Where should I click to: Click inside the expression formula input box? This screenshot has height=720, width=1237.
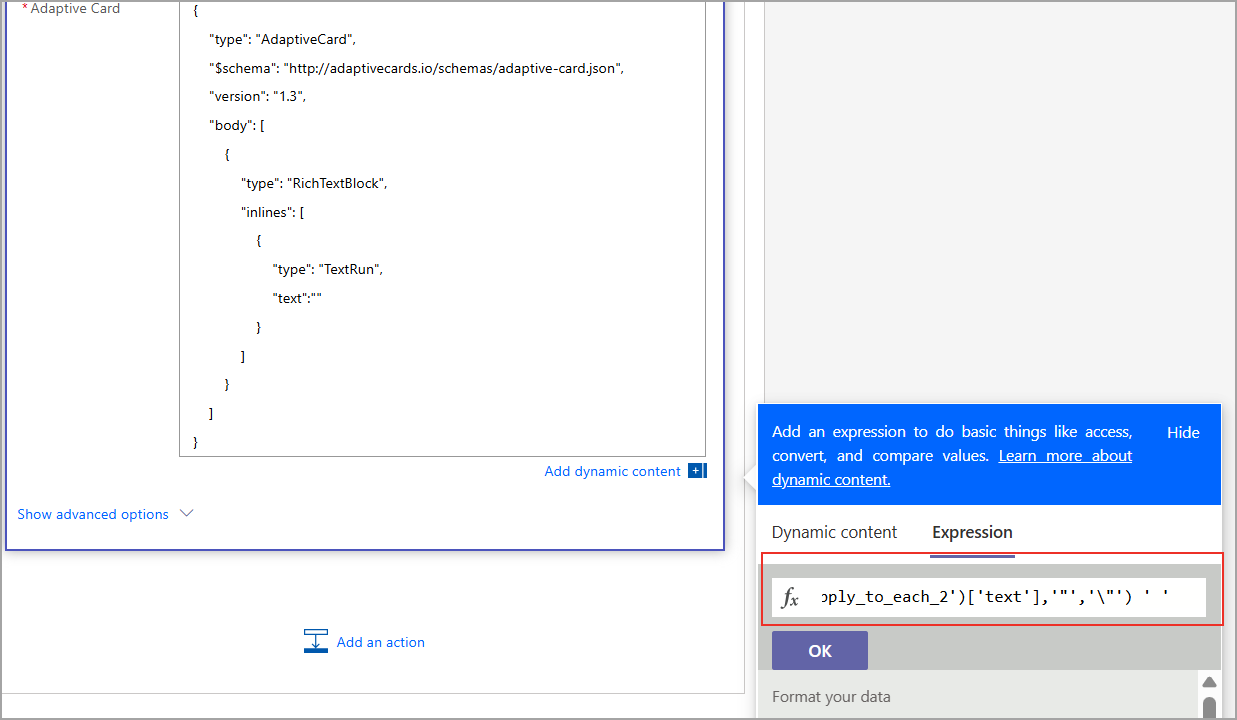point(1010,598)
